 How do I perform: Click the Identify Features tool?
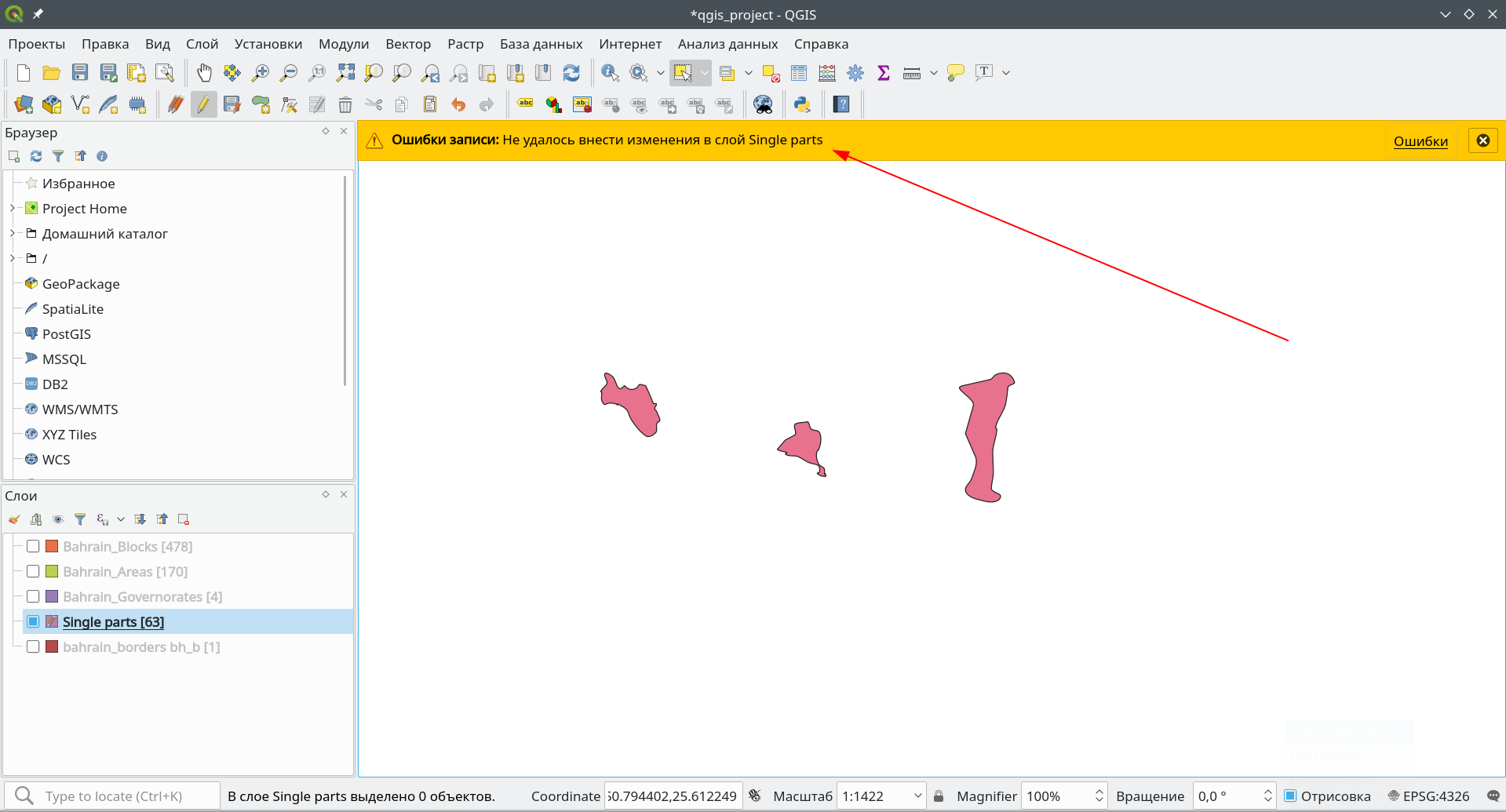pos(610,73)
